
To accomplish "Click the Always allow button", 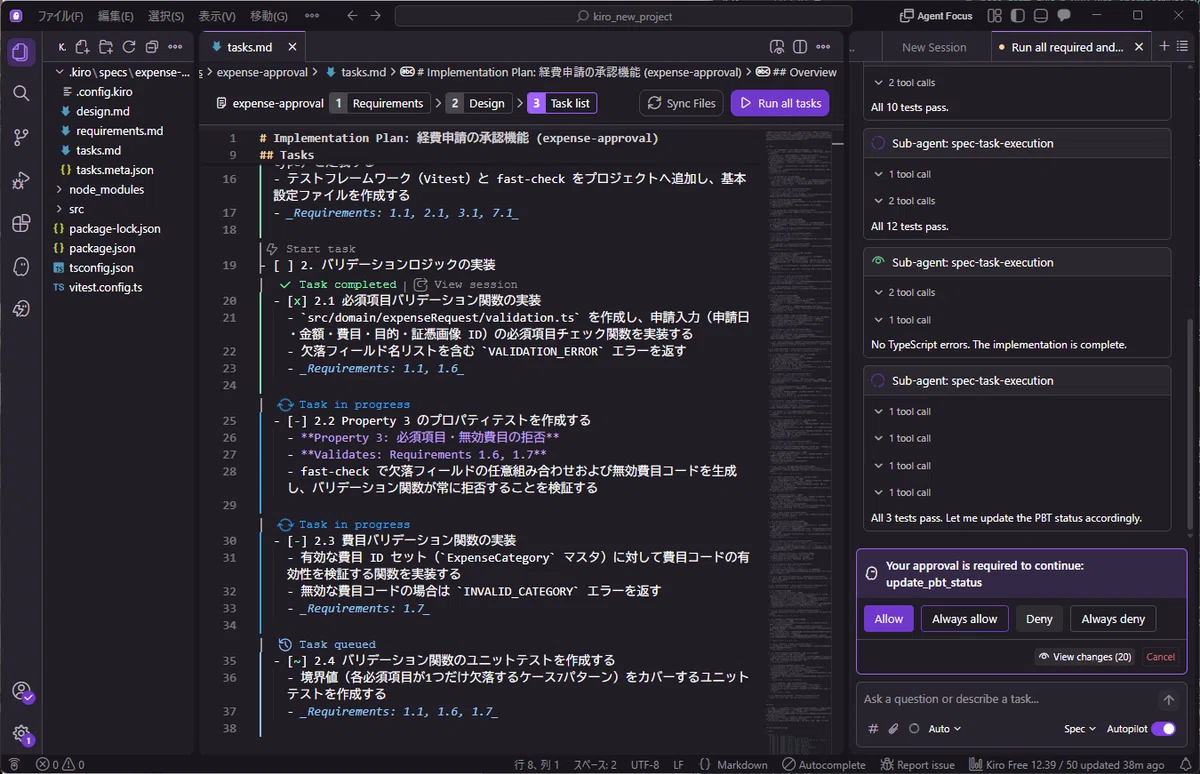I will (965, 619).
